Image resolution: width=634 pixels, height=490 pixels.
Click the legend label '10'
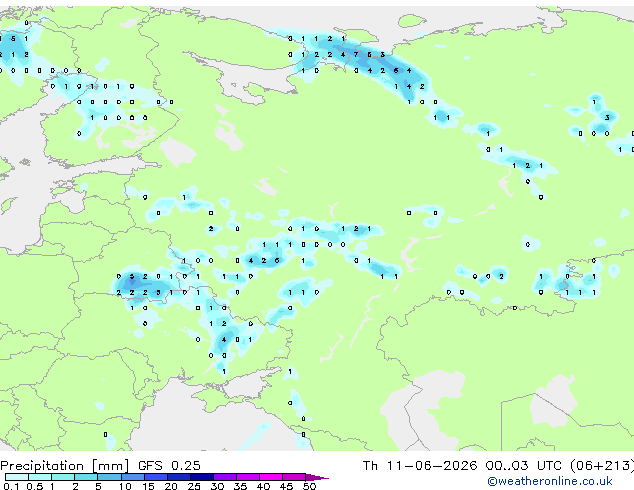pyautogui.click(x=125, y=486)
